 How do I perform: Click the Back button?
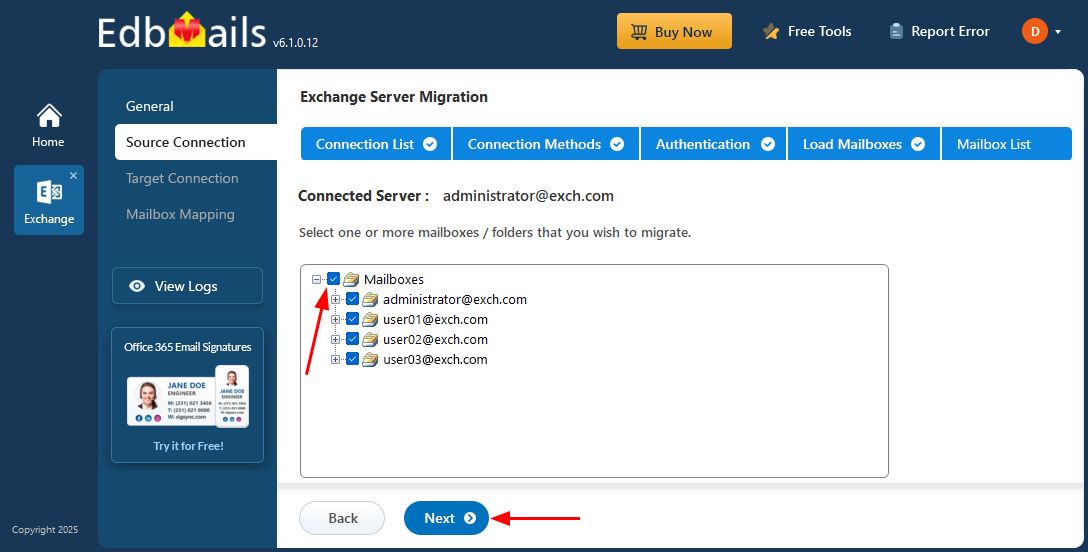point(342,518)
